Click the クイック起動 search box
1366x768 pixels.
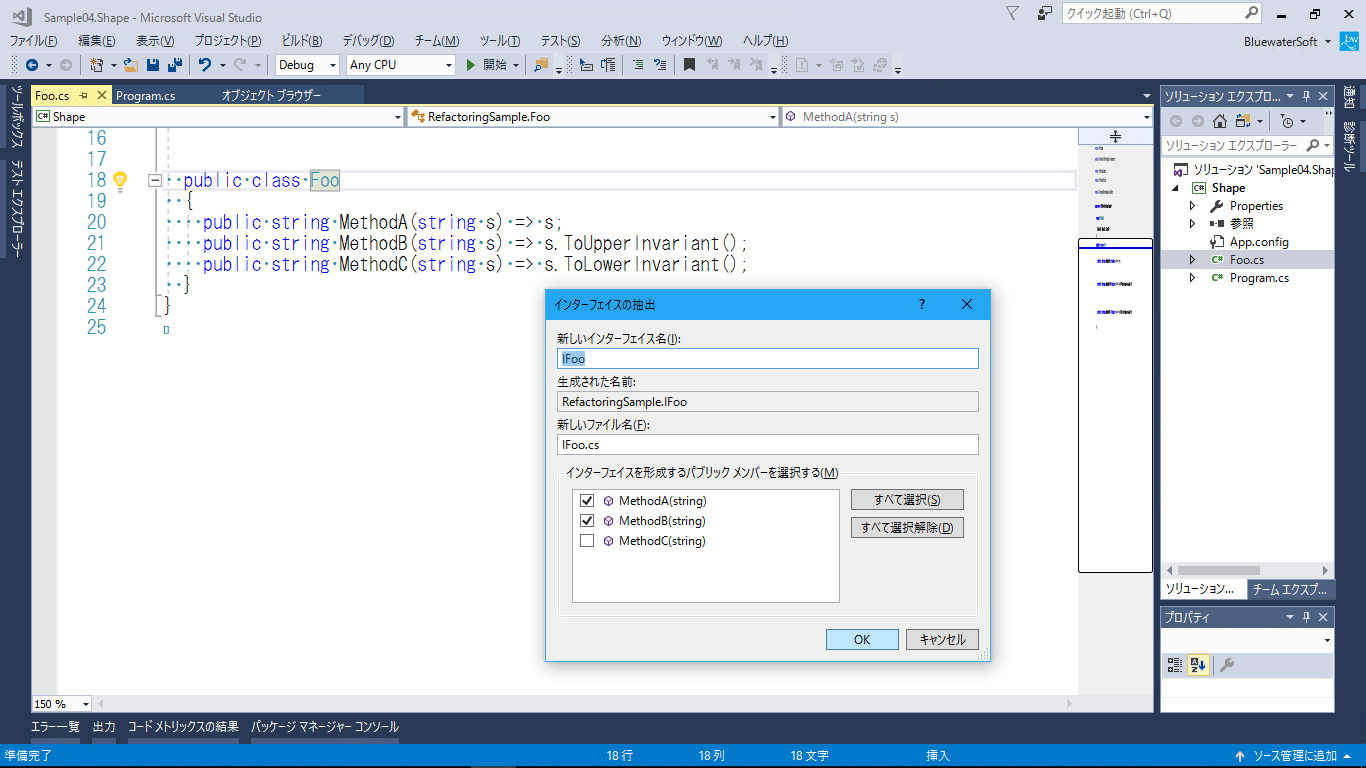point(1150,13)
